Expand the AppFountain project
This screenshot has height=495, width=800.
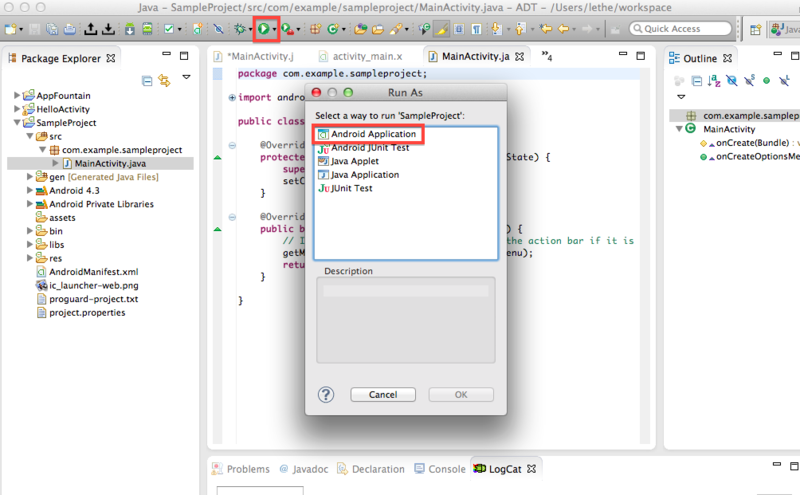tap(16, 95)
